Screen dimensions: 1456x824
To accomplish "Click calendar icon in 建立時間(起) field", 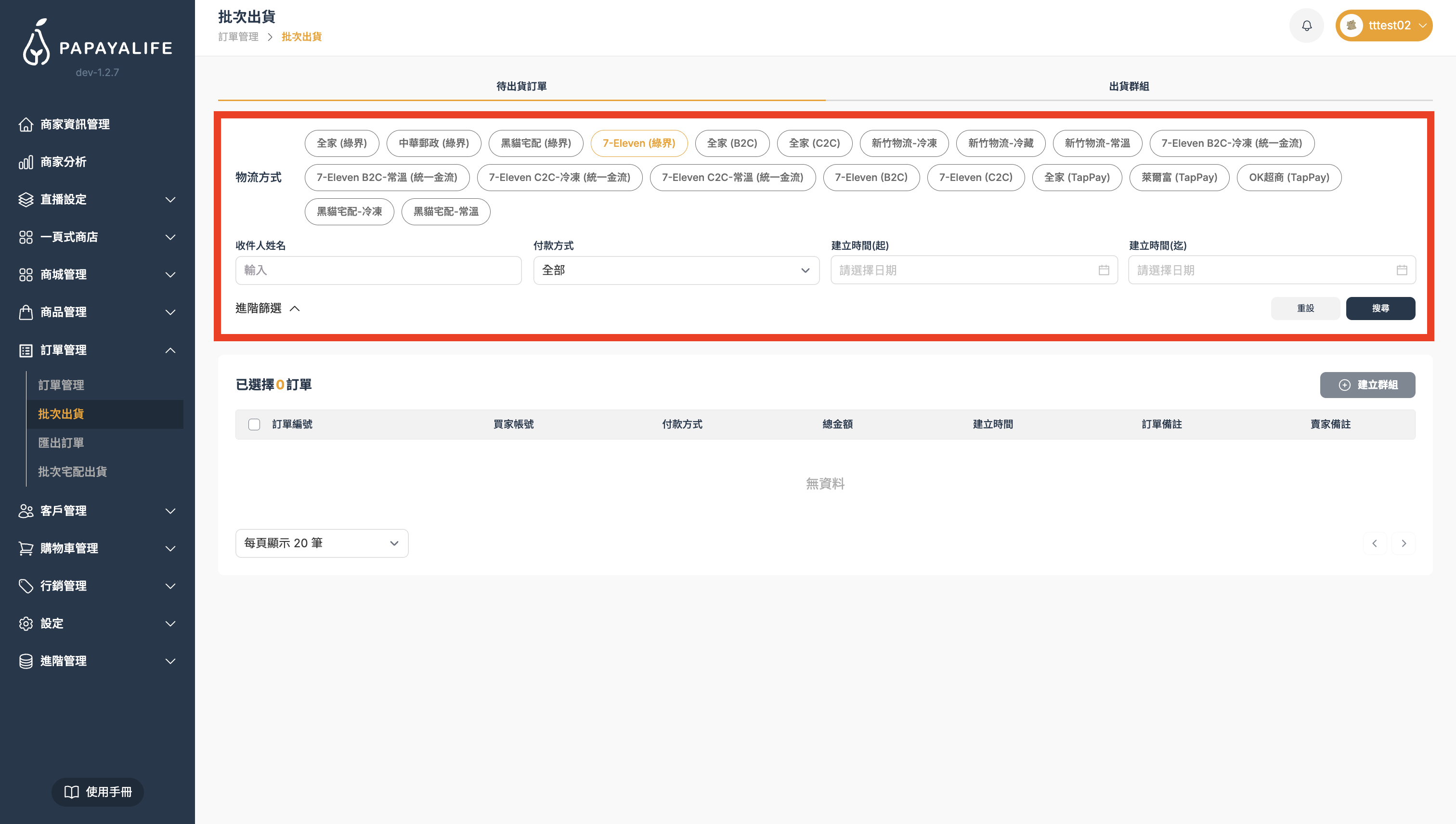I will (x=1104, y=270).
